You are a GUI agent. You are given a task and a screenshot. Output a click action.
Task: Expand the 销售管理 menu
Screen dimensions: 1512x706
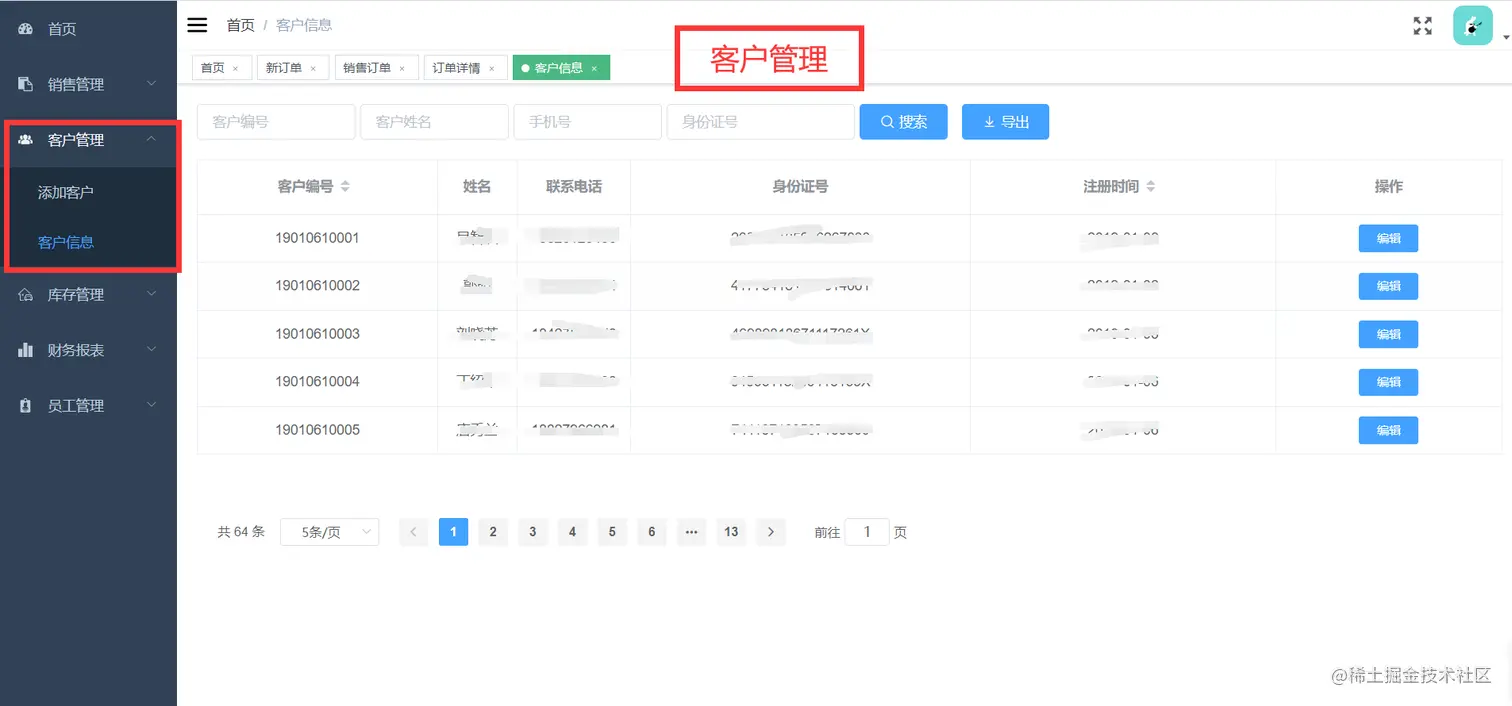(152, 84)
